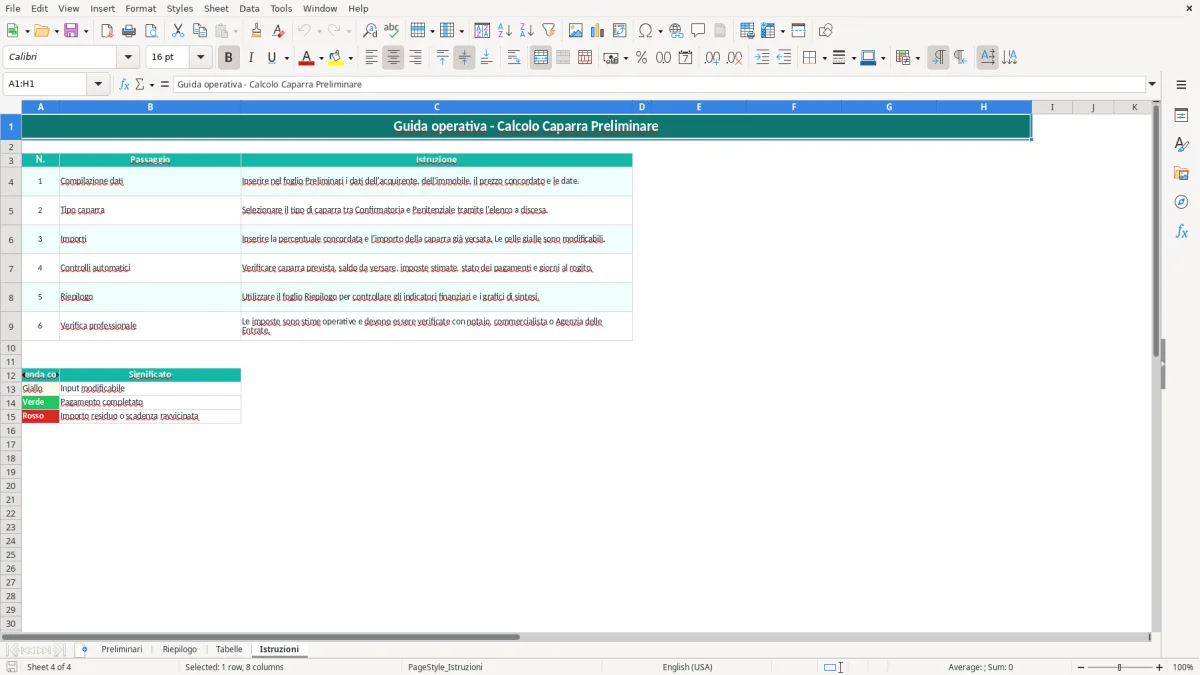1200x675 pixels.
Task: Click the sidebar settings hamburger button
Action: click(x=1181, y=85)
